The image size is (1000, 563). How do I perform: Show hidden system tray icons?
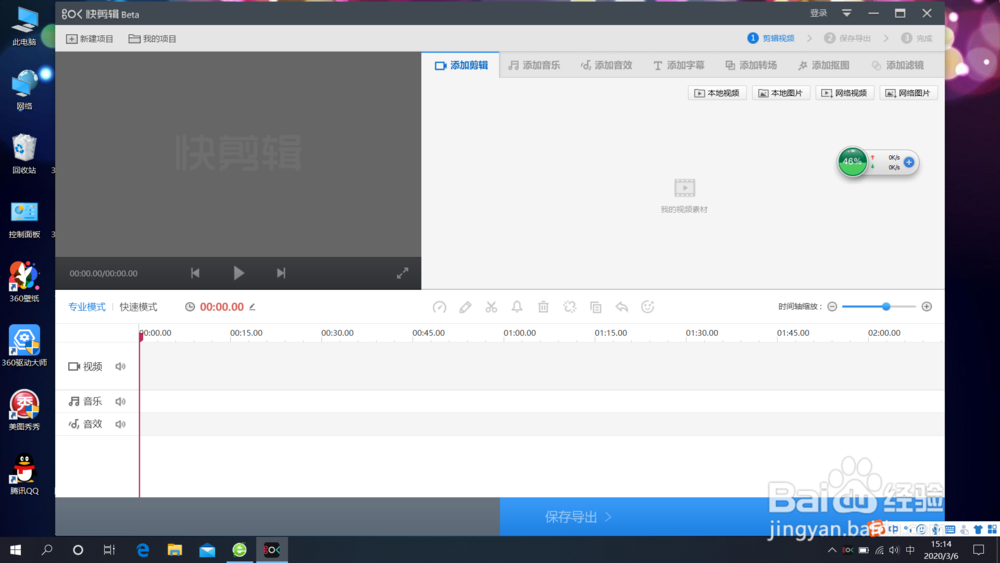[832, 550]
